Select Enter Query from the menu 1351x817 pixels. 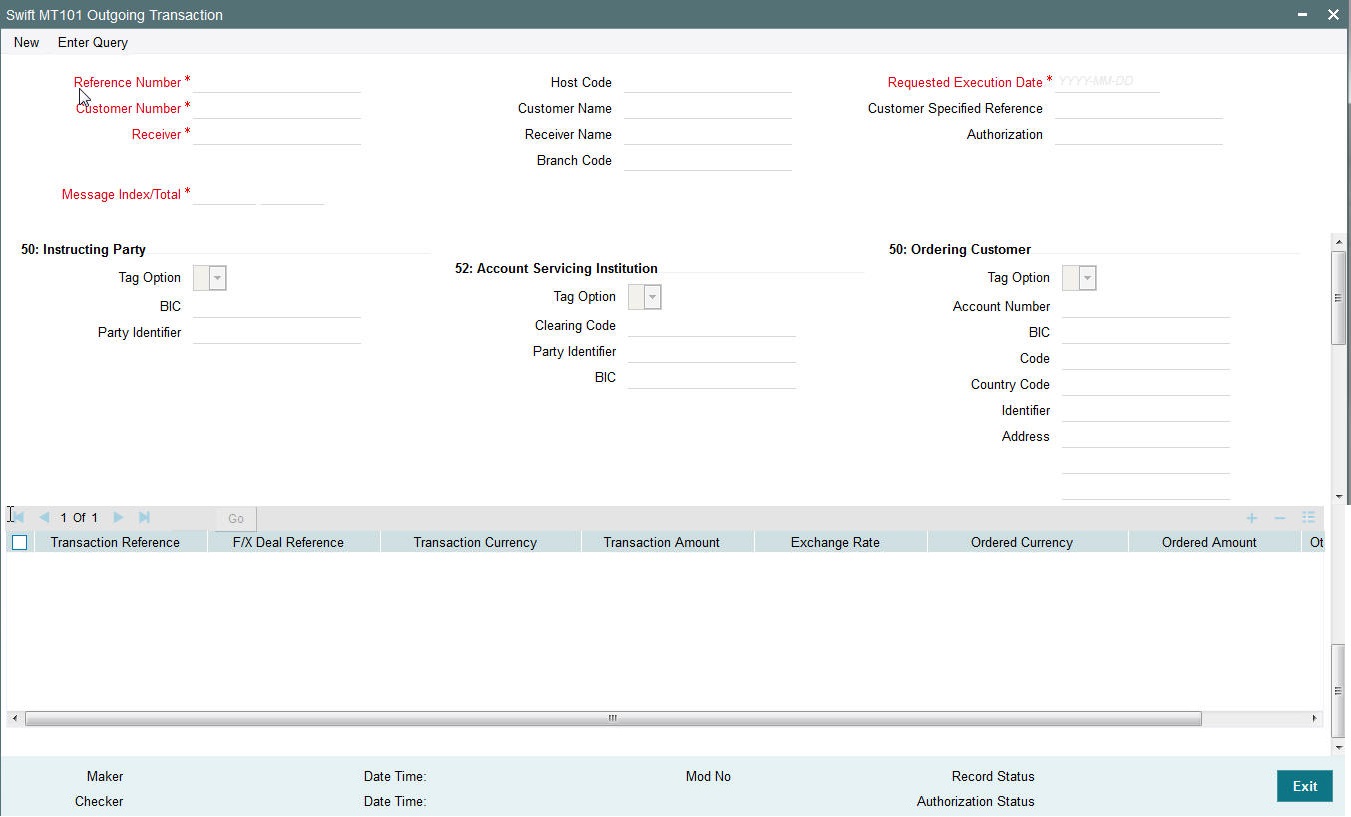click(x=93, y=42)
